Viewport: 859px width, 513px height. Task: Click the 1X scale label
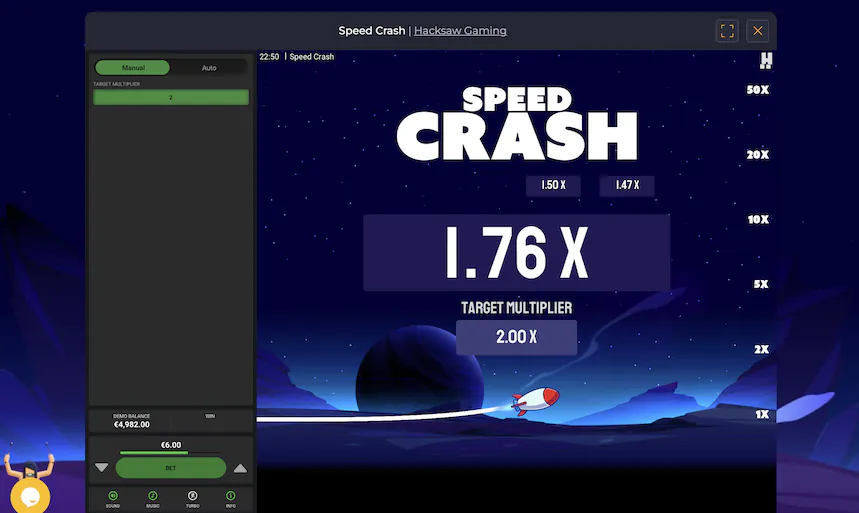[x=762, y=414]
